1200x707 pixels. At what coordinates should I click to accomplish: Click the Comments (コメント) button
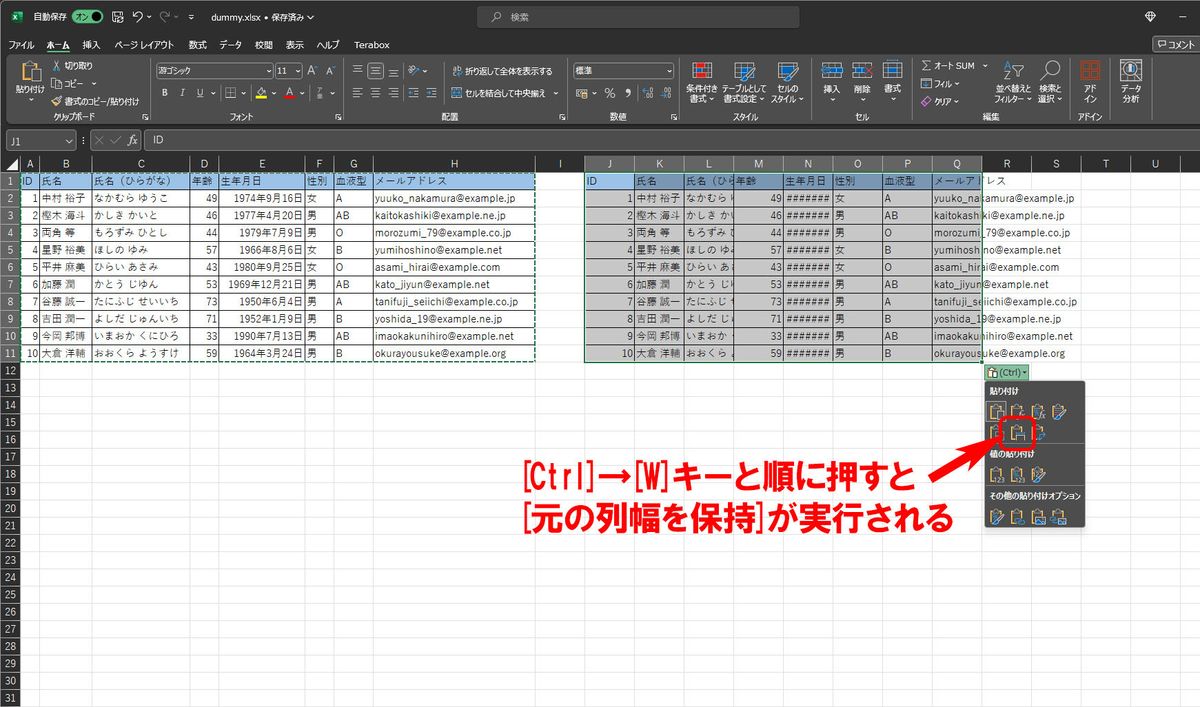pos(1175,44)
